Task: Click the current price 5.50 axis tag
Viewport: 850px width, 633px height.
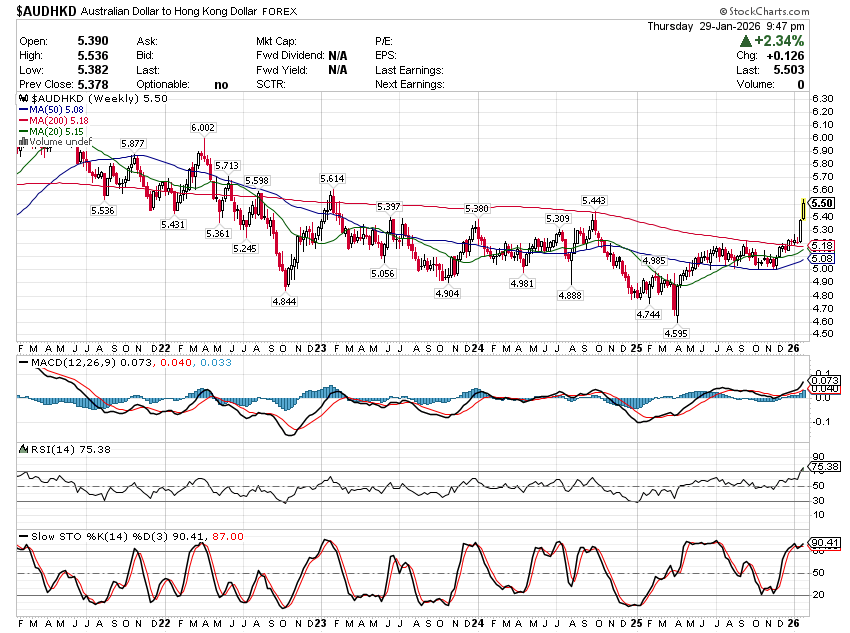Action: point(822,202)
